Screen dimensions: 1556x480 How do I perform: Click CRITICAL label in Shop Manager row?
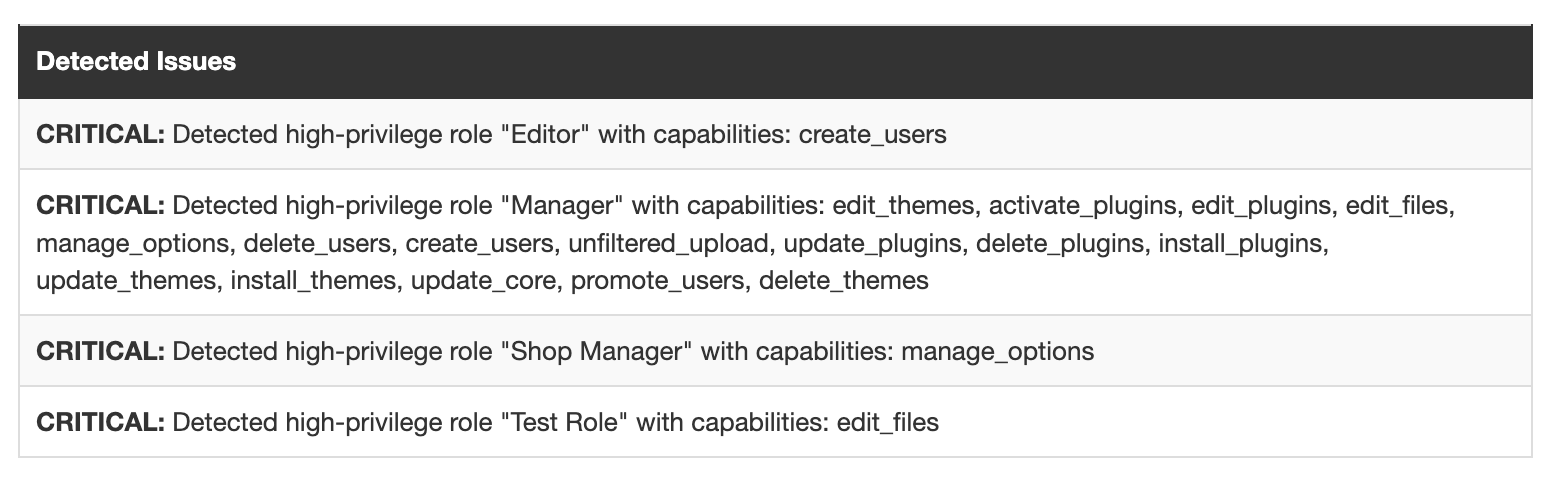[x=100, y=352]
